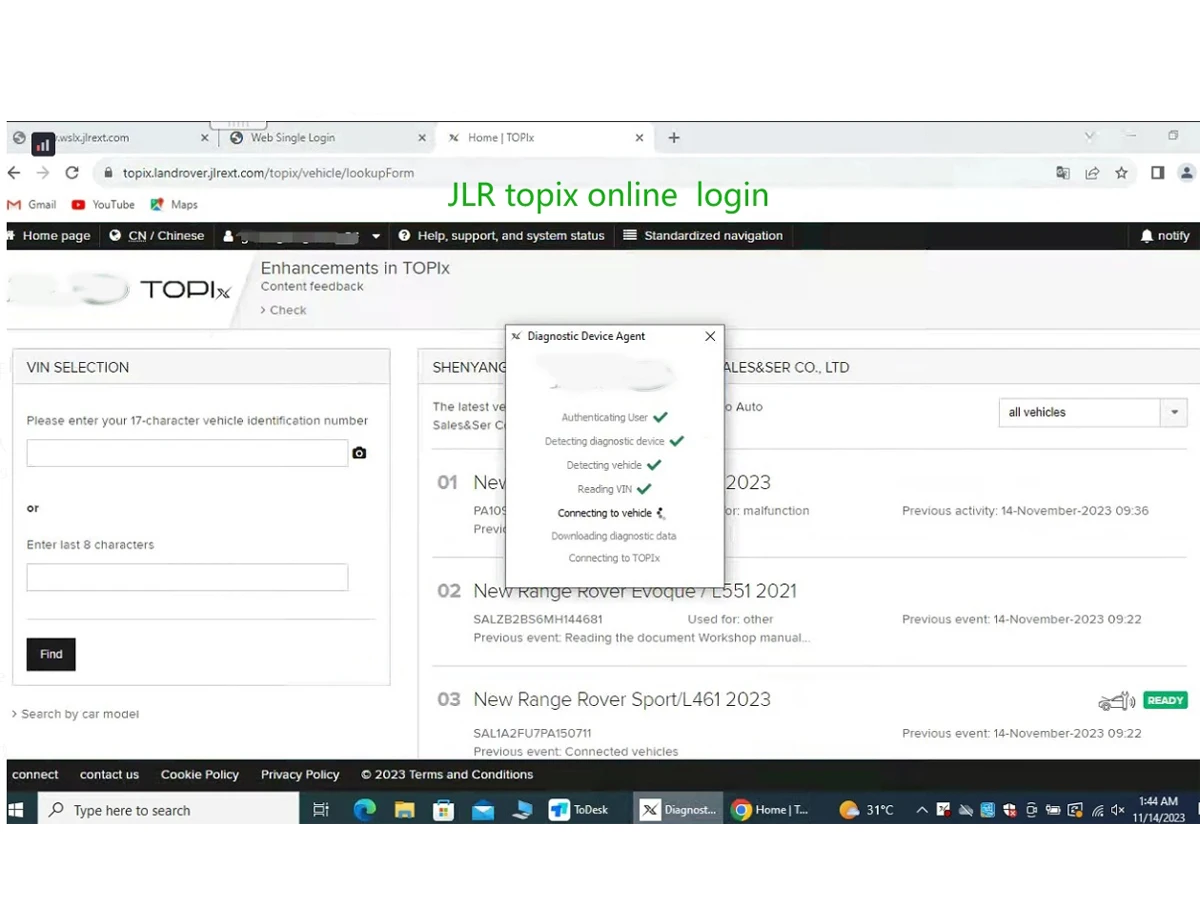The image size is (1200, 900).
Task: Click the Find button
Action: (x=51, y=654)
